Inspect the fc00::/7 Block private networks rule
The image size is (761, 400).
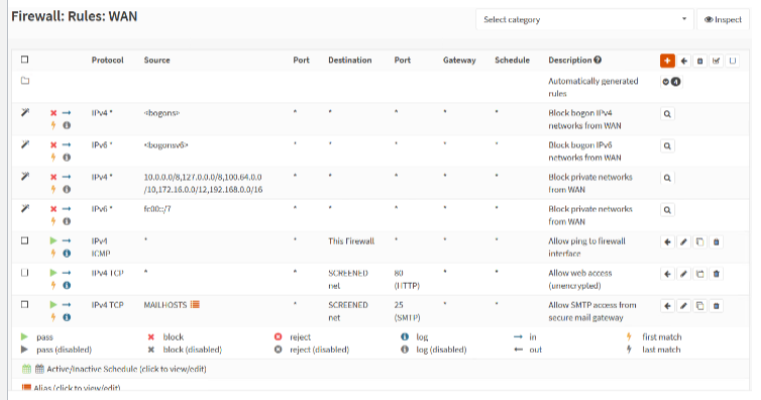[667, 210]
